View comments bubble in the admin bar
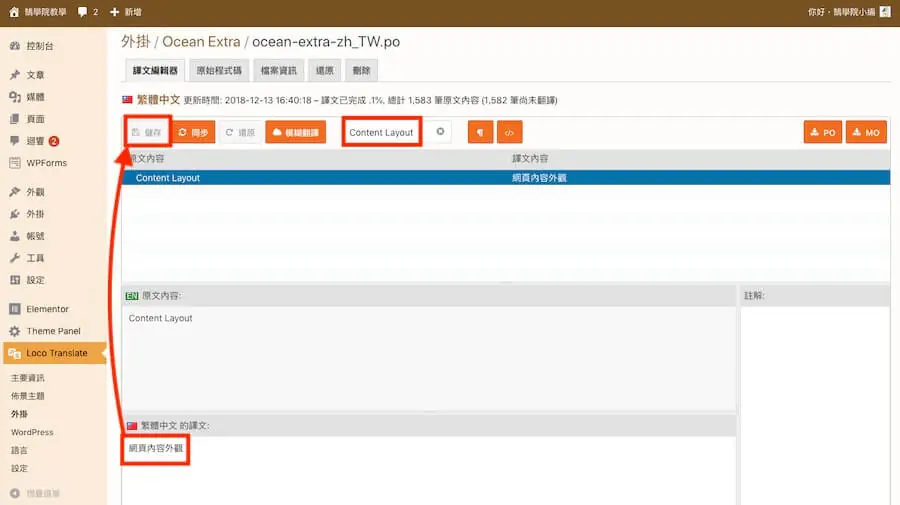Viewport: 900px width, 505px height. coord(88,12)
